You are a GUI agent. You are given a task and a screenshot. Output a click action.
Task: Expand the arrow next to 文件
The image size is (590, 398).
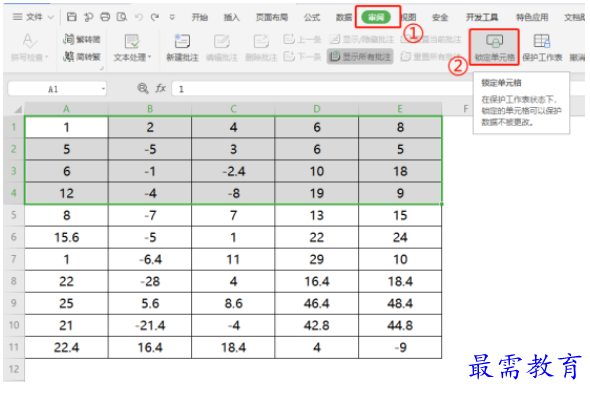point(51,17)
